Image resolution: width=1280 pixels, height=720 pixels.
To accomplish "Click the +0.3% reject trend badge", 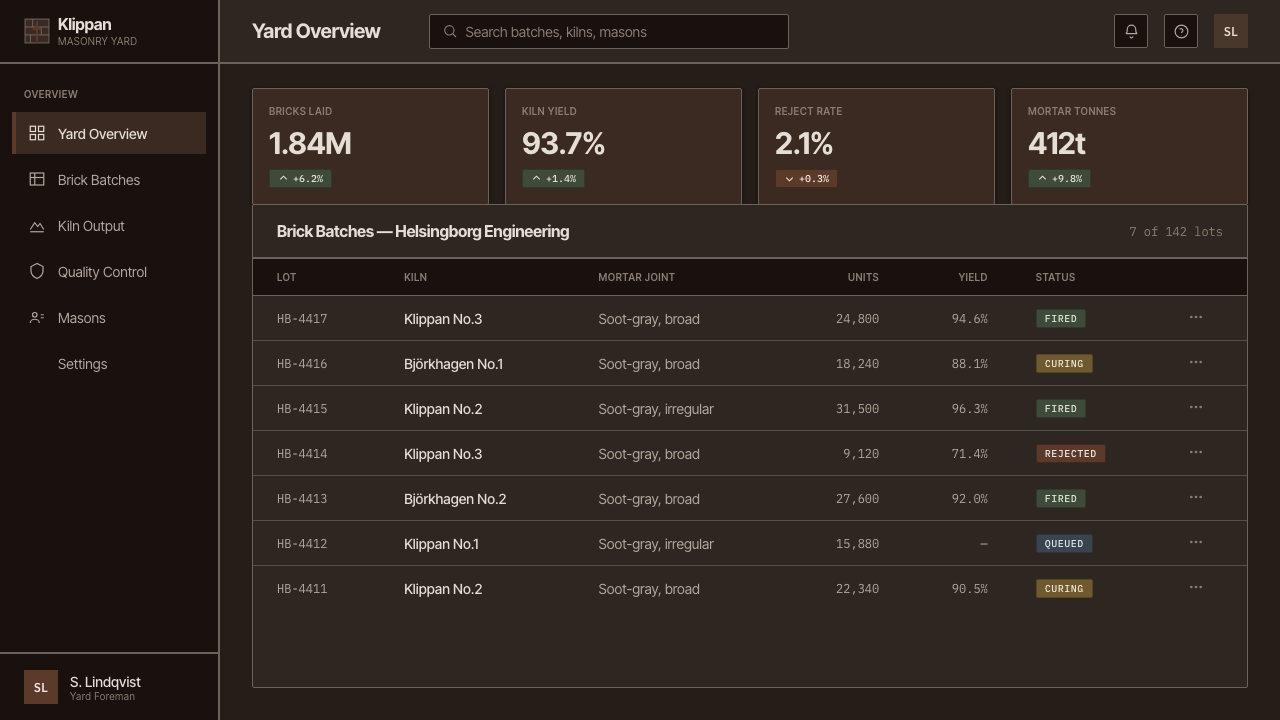I will (x=806, y=178).
